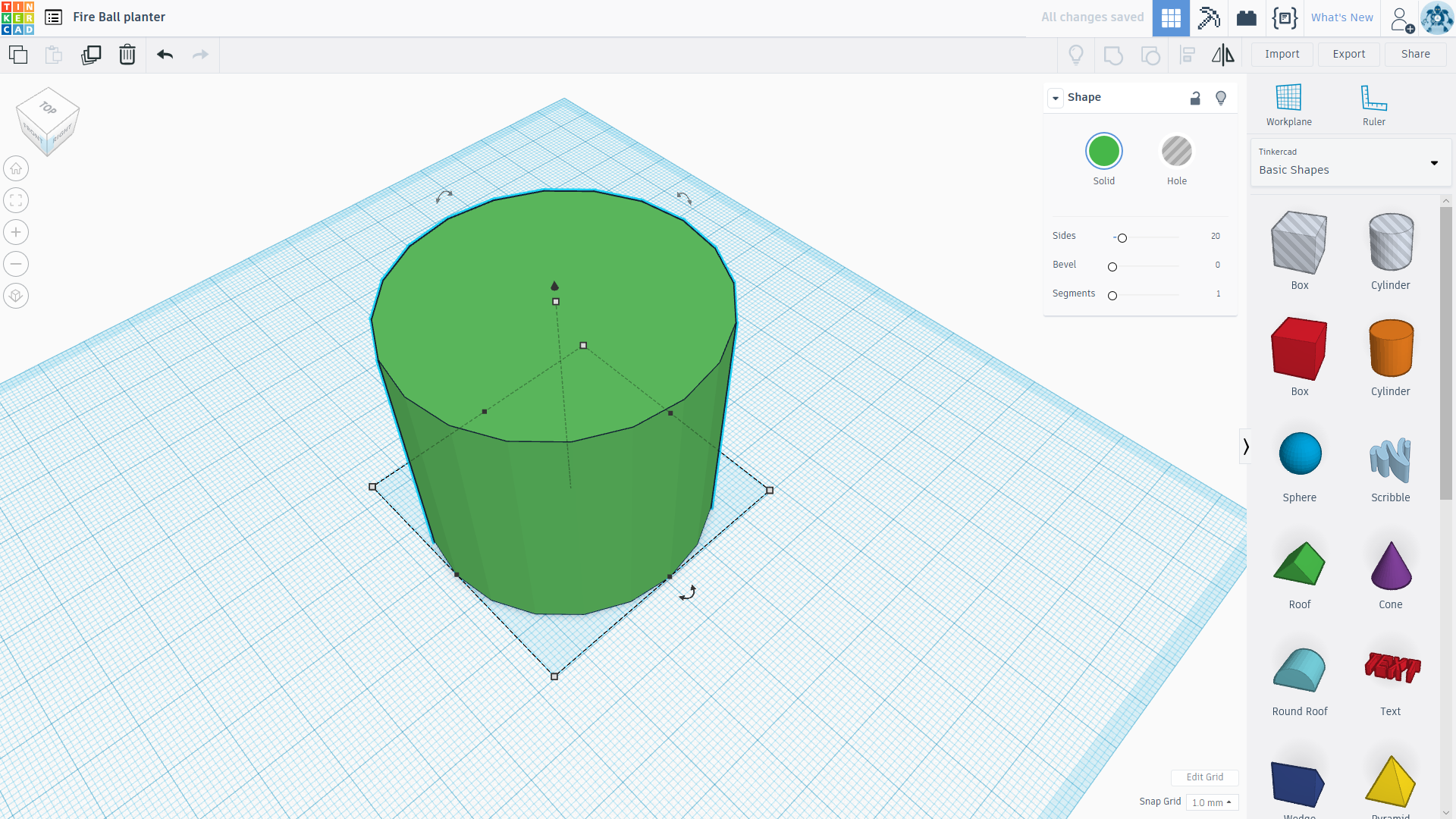Zoom out the viewport
1456x819 pixels.
click(x=16, y=264)
